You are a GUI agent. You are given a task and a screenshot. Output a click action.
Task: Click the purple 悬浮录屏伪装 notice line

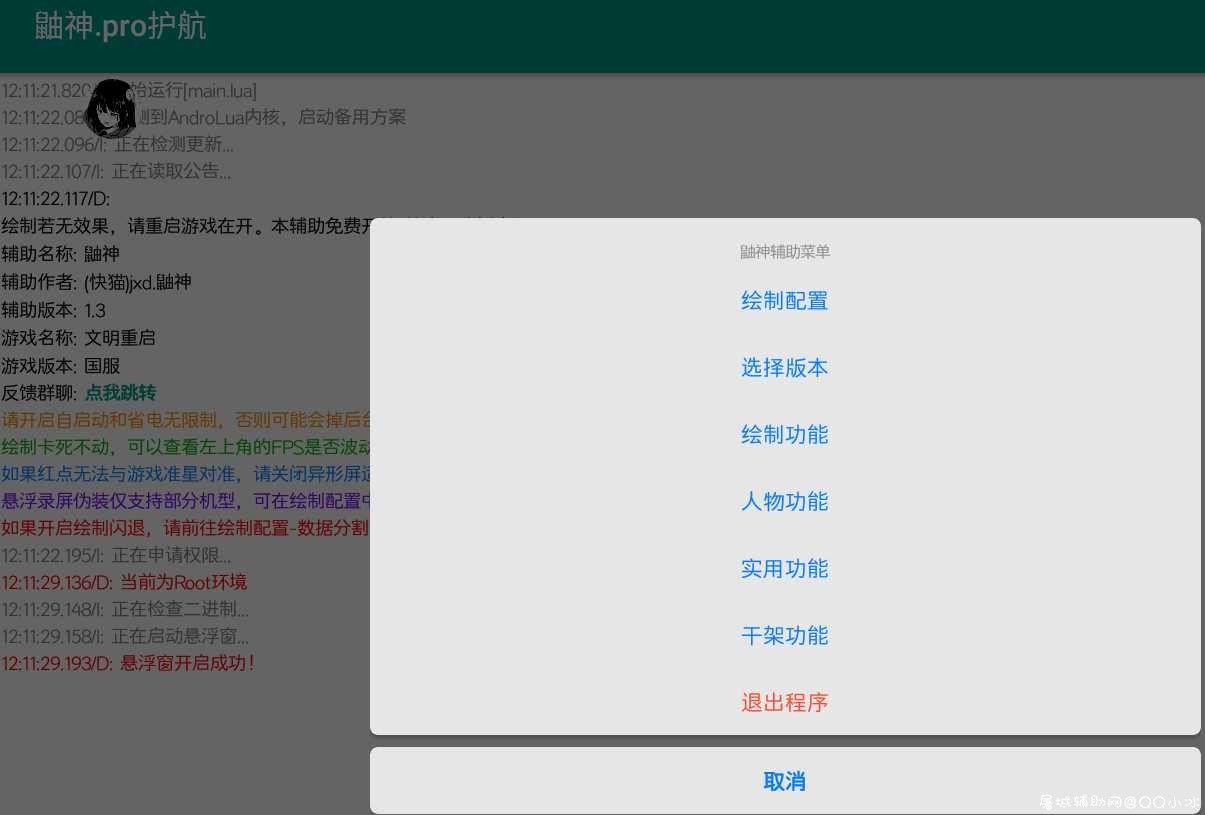(186, 501)
